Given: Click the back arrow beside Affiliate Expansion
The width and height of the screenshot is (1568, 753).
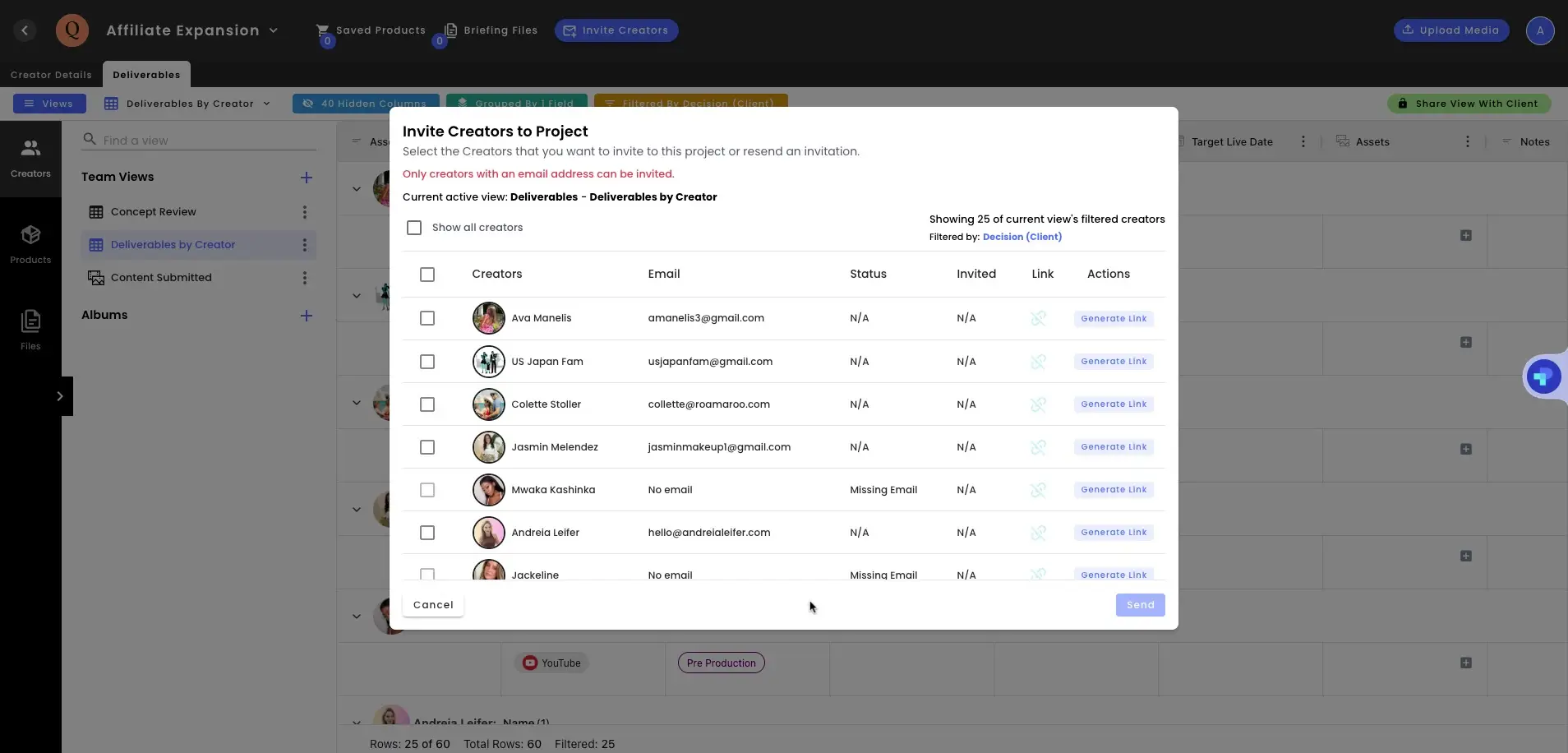Looking at the screenshot, I should [25, 30].
